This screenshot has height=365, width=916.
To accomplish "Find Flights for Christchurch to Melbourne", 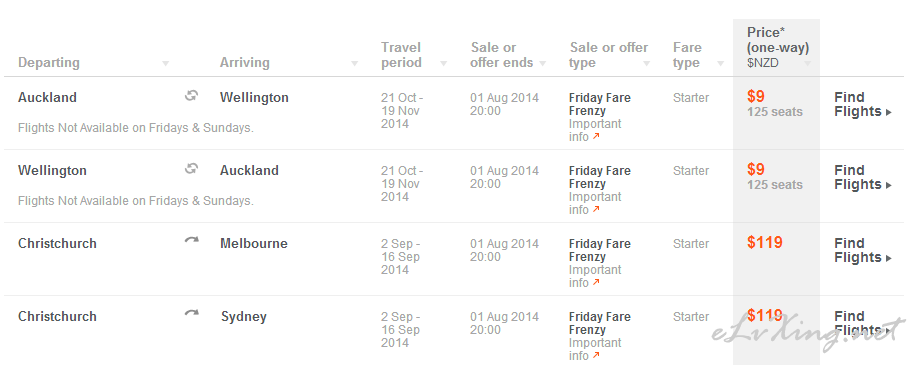I will [x=863, y=251].
